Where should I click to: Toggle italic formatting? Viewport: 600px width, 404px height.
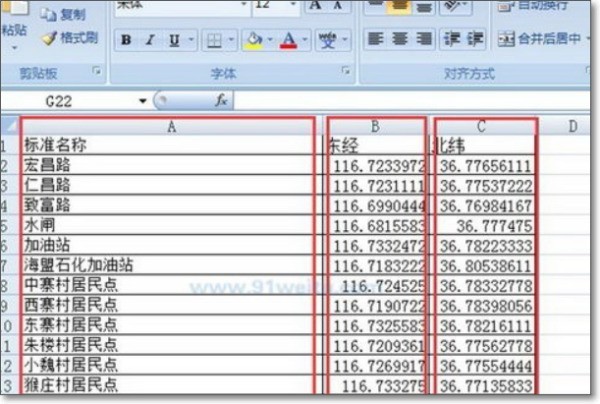click(150, 41)
